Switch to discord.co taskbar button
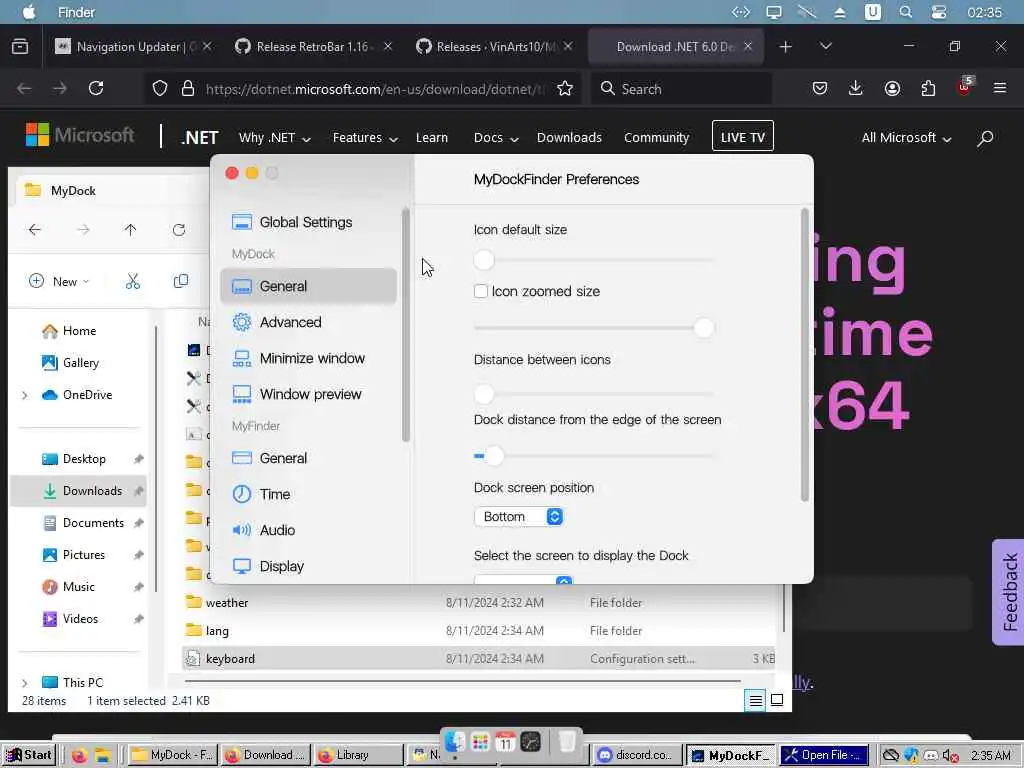Image resolution: width=1024 pixels, height=768 pixels. (637, 755)
